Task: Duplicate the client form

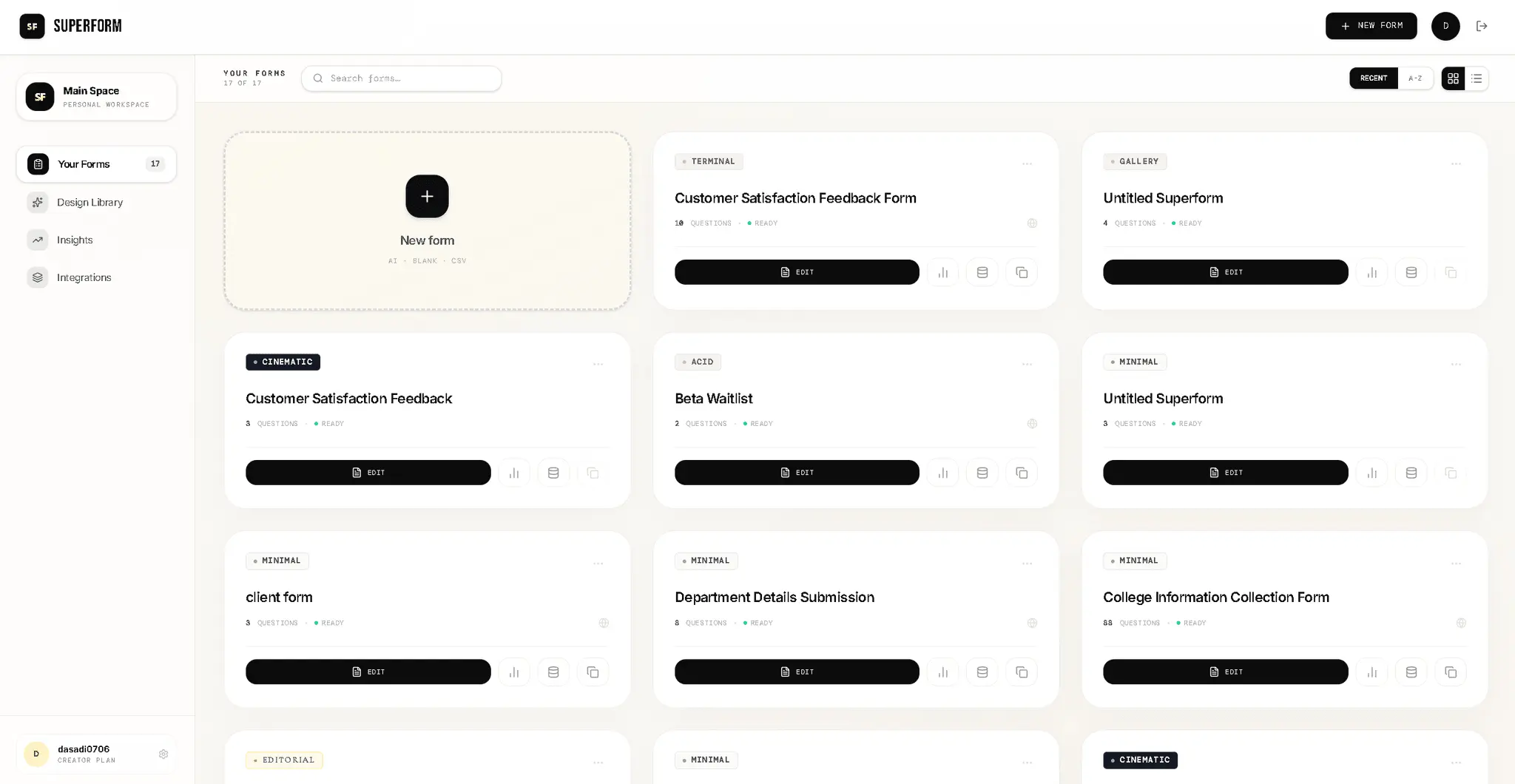Action: tap(593, 672)
